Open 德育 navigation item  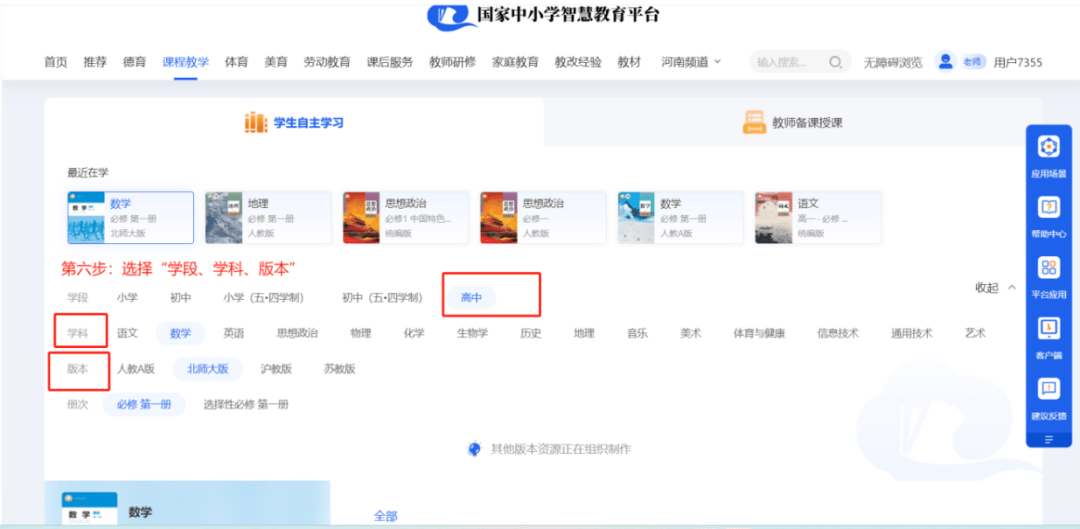coord(134,62)
